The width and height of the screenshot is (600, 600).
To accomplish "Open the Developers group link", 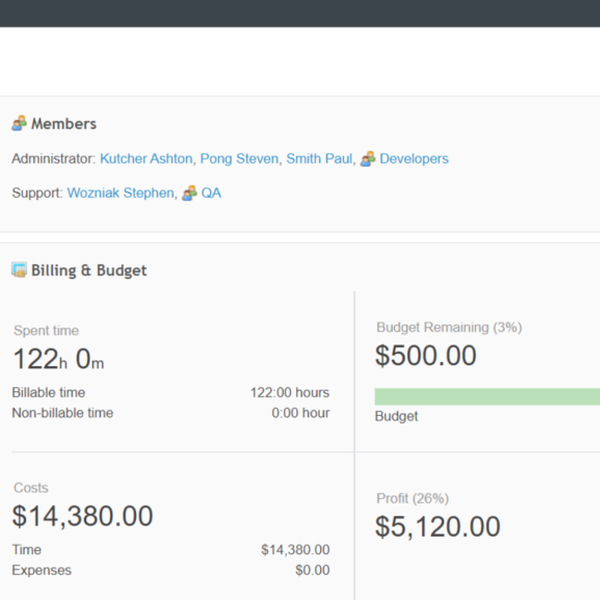I will (x=414, y=159).
